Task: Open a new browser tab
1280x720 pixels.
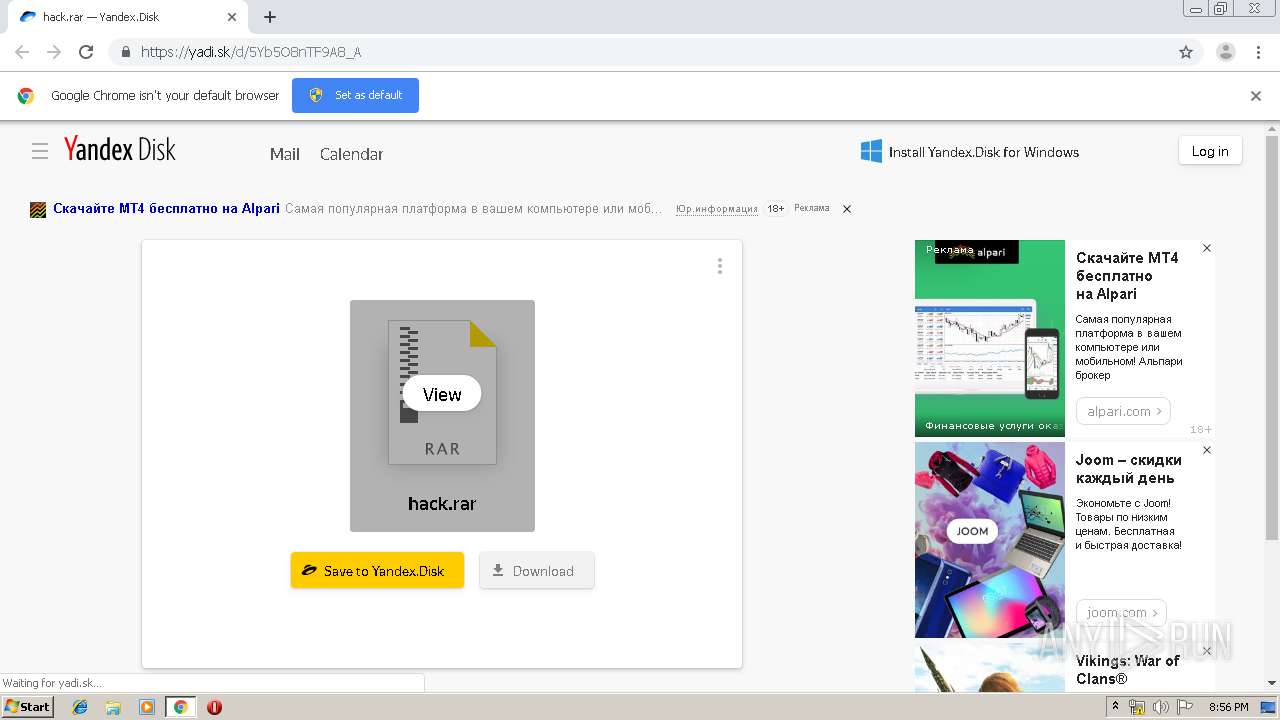Action: tap(270, 17)
